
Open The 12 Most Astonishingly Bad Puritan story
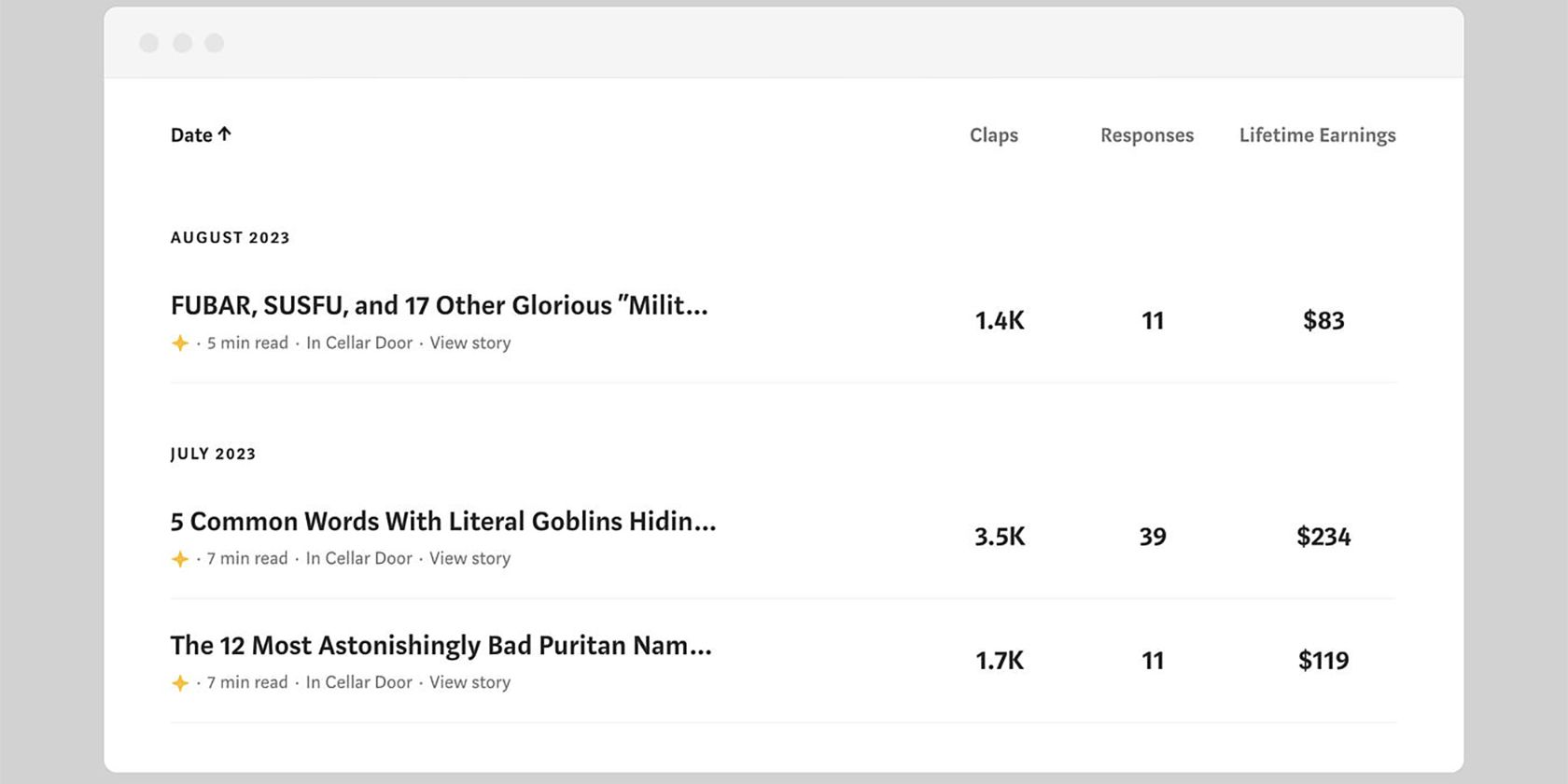pos(441,646)
